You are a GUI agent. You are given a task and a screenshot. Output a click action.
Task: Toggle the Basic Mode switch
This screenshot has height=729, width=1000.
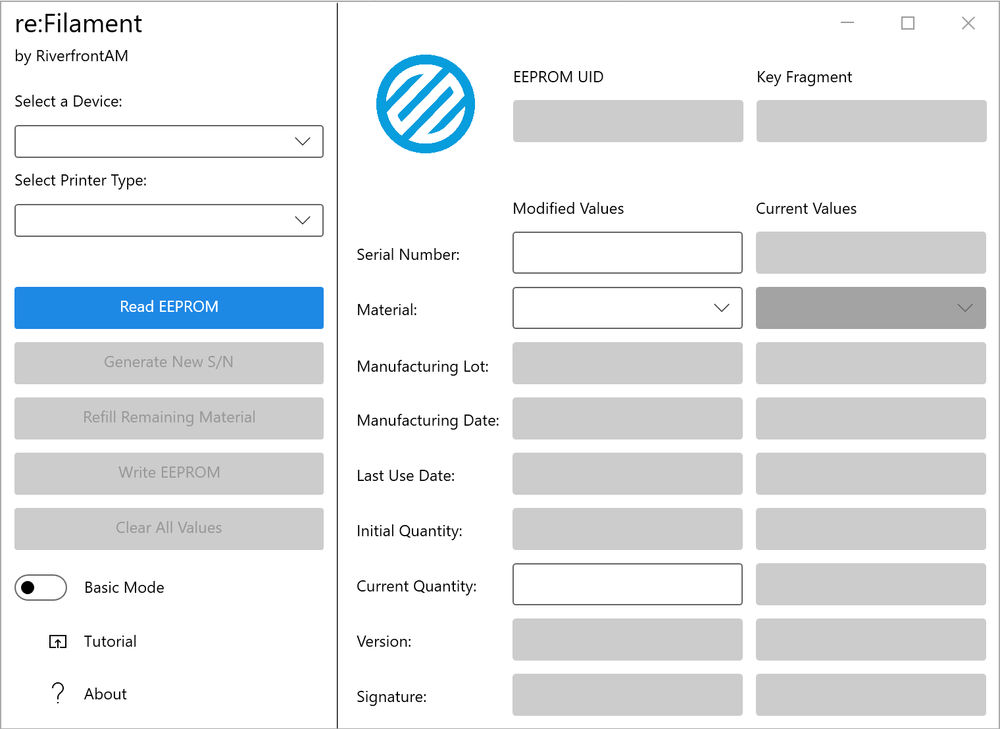(x=41, y=588)
